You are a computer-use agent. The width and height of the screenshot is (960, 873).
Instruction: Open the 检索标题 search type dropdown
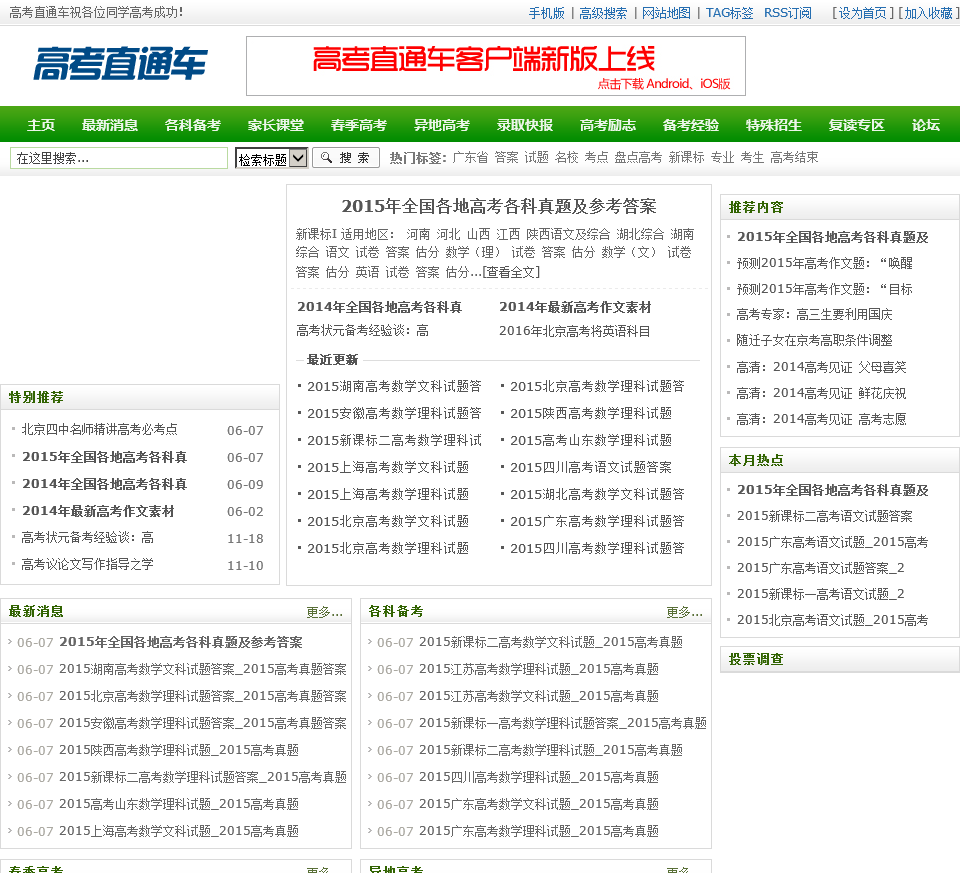click(271, 159)
